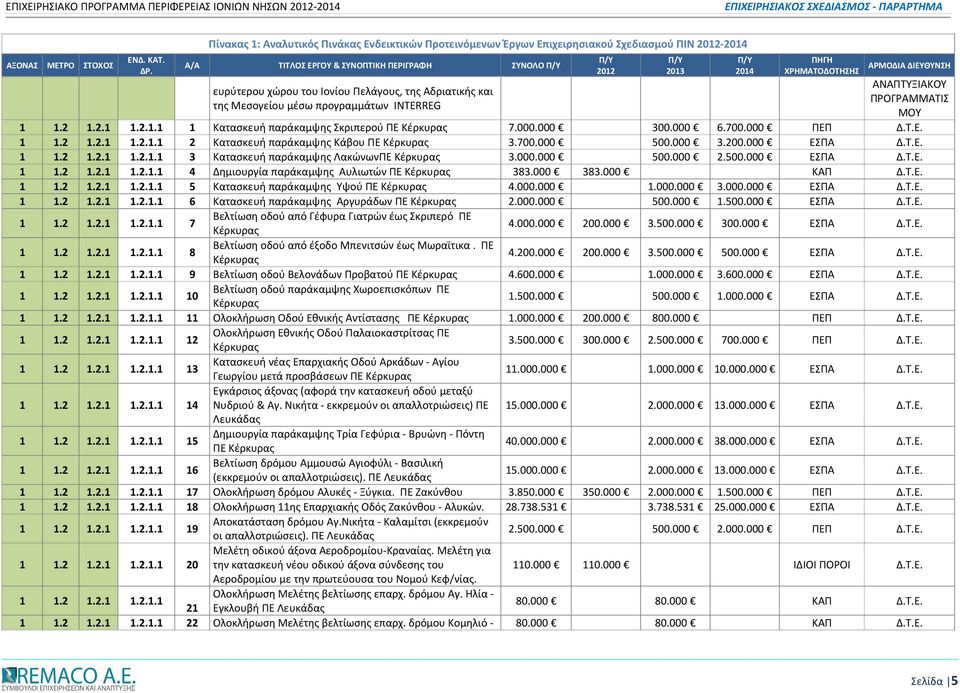Click the 'ΣΤΟΧΟΣ' column header
The image size is (960, 693).
pos(98,66)
